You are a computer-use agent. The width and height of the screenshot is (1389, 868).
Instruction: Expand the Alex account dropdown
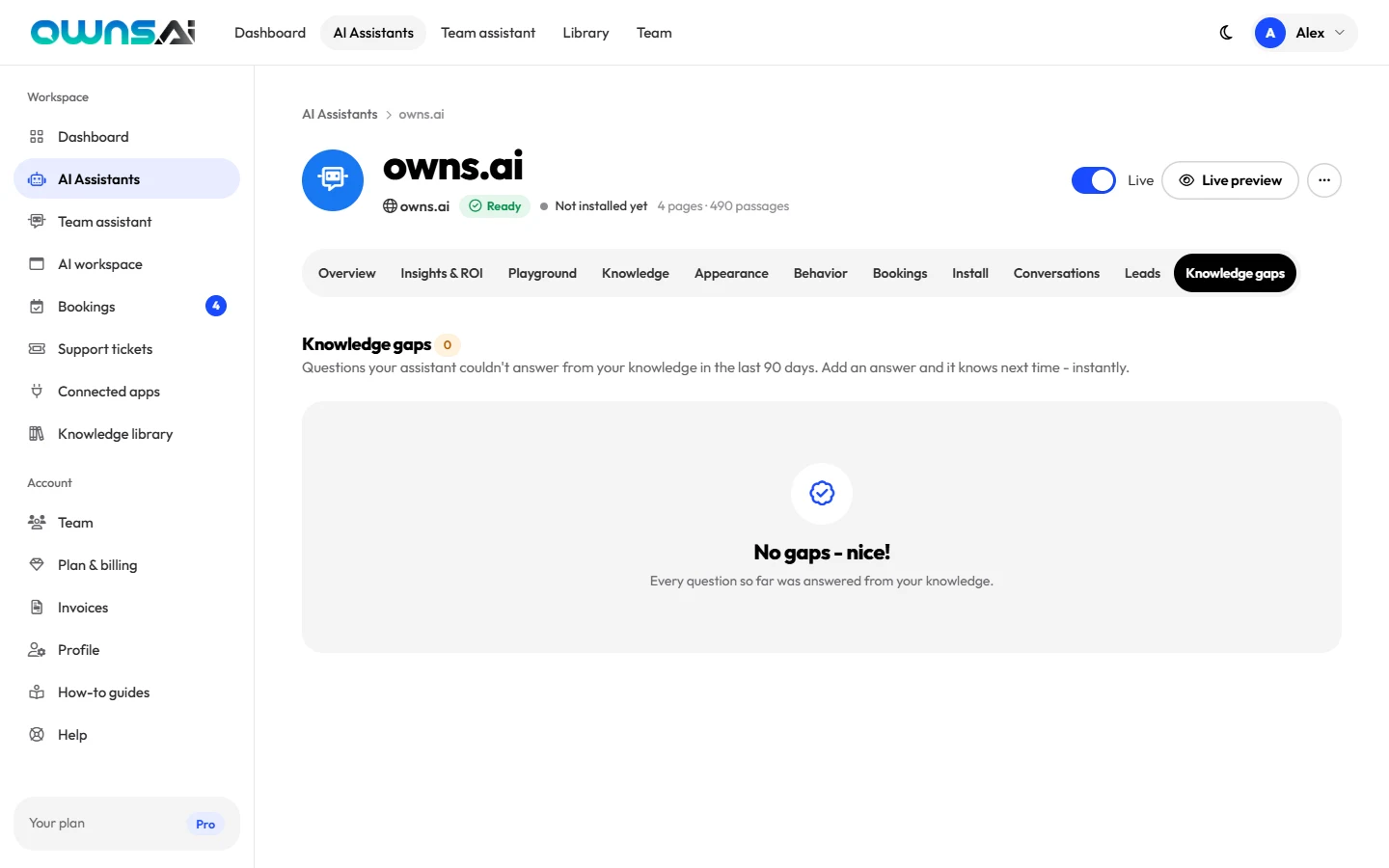pyautogui.click(x=1305, y=33)
